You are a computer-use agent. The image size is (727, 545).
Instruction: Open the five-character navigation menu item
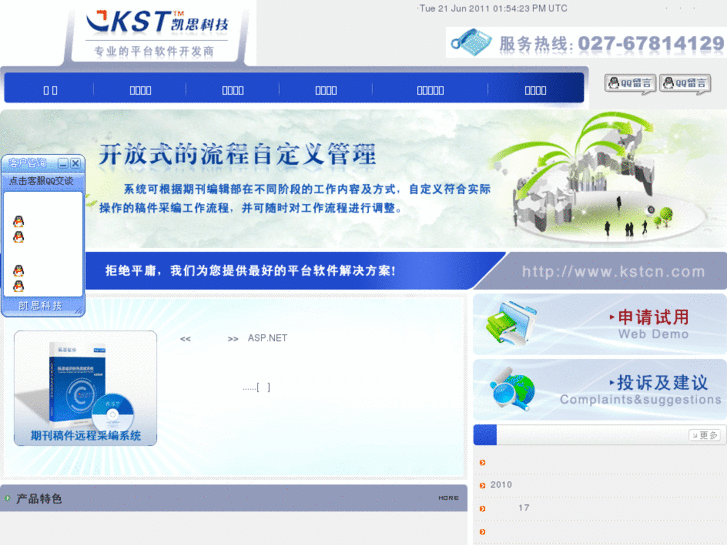(430, 90)
